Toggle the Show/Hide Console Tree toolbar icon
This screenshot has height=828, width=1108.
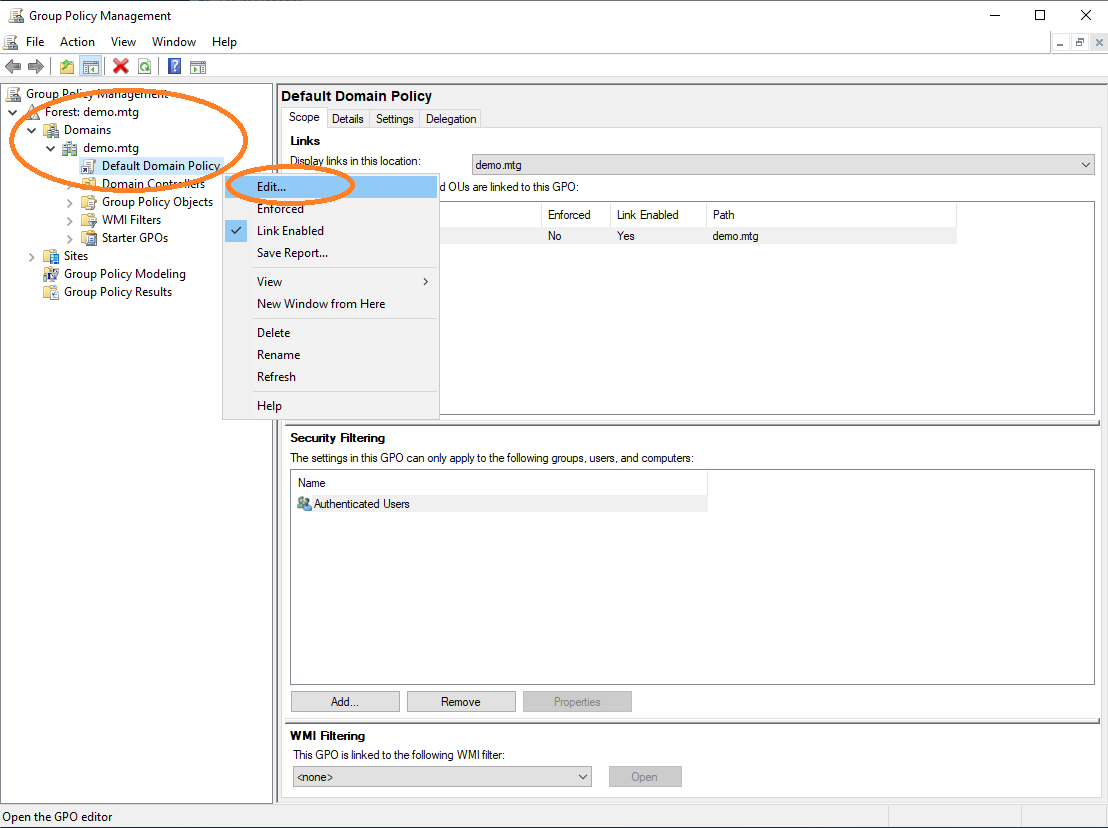pyautogui.click(x=91, y=67)
